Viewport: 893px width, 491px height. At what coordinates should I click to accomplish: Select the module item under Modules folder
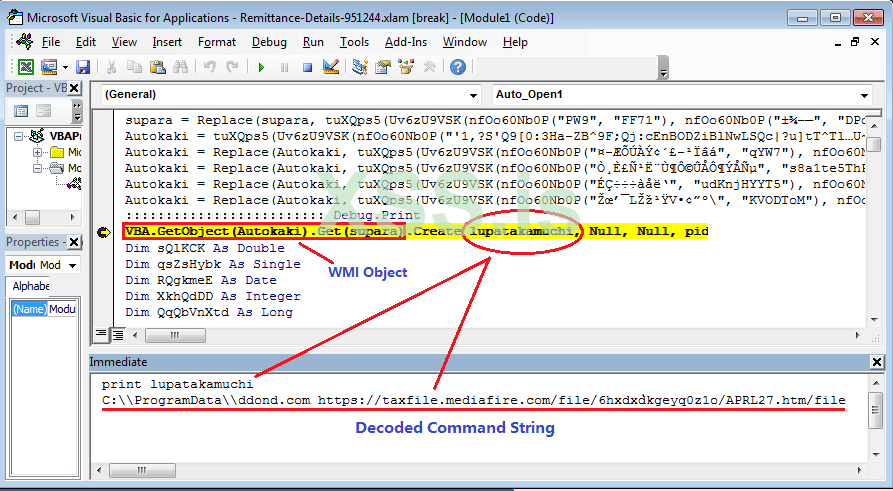click(74, 183)
